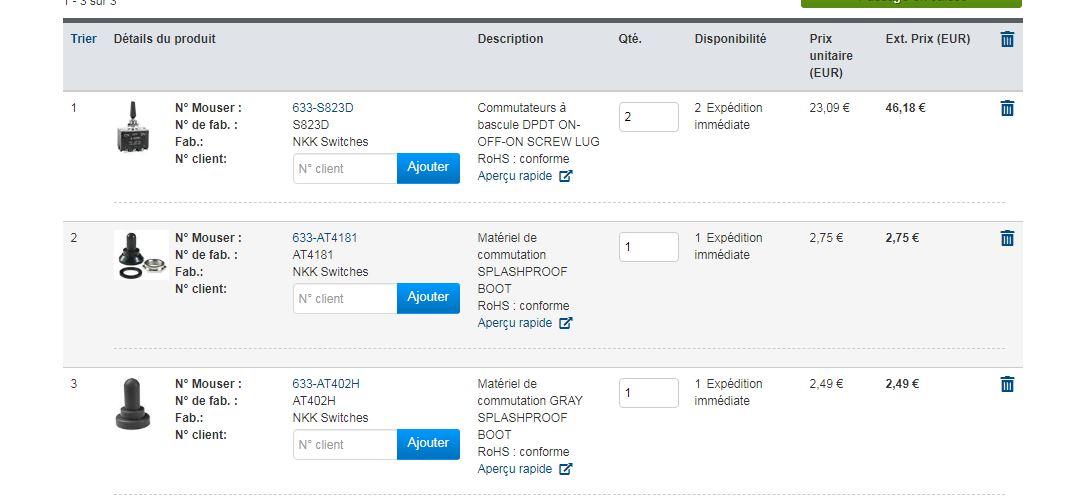The height and width of the screenshot is (501, 1089).
Task: Delete all items using header trash icon
Action: 1007,40
